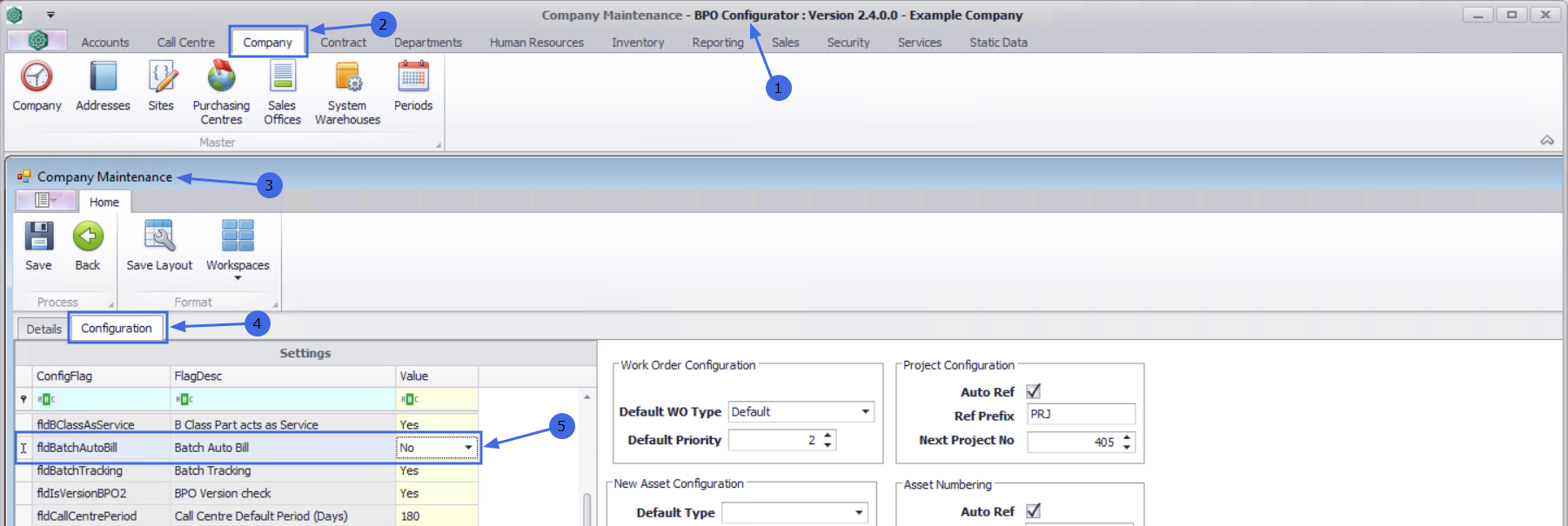Select the Company ribbon tab
Viewport: 1568px width, 526px height.
click(268, 43)
